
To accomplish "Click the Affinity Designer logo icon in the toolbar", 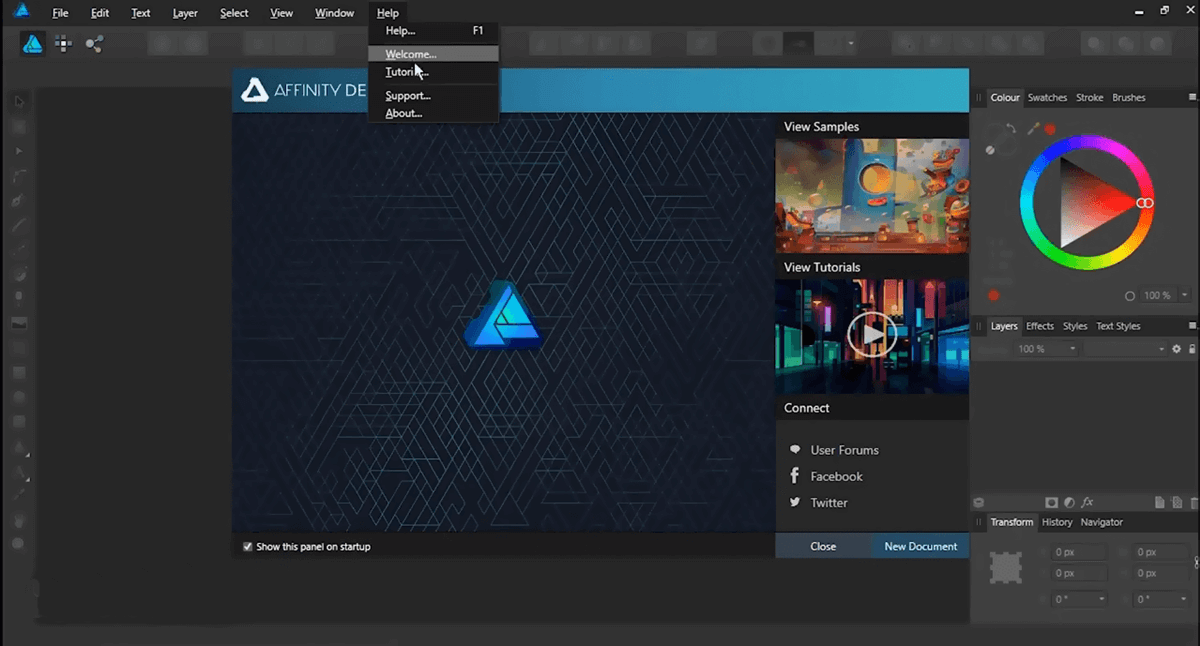I will (x=31, y=43).
